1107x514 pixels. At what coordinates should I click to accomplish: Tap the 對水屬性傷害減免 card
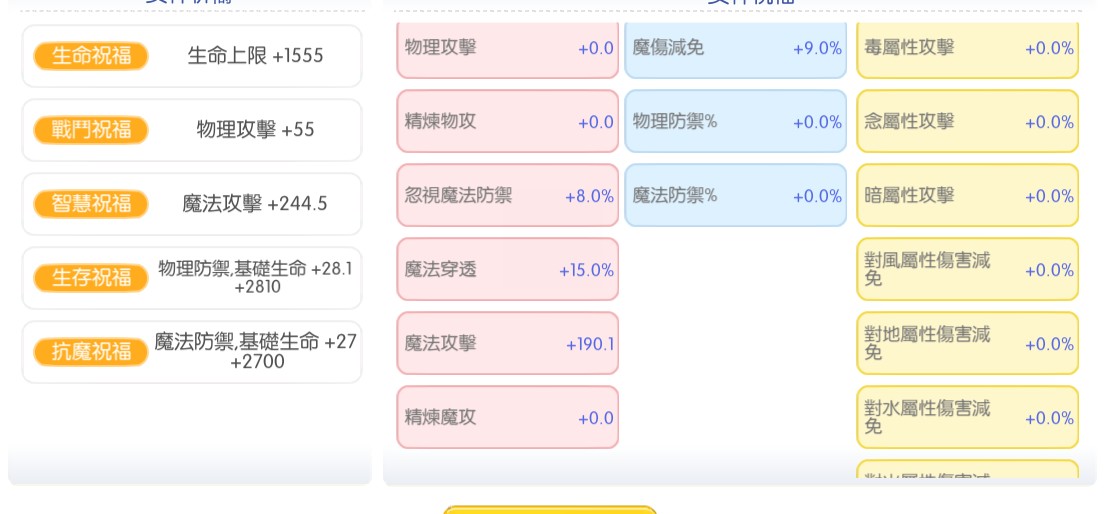pos(968,417)
